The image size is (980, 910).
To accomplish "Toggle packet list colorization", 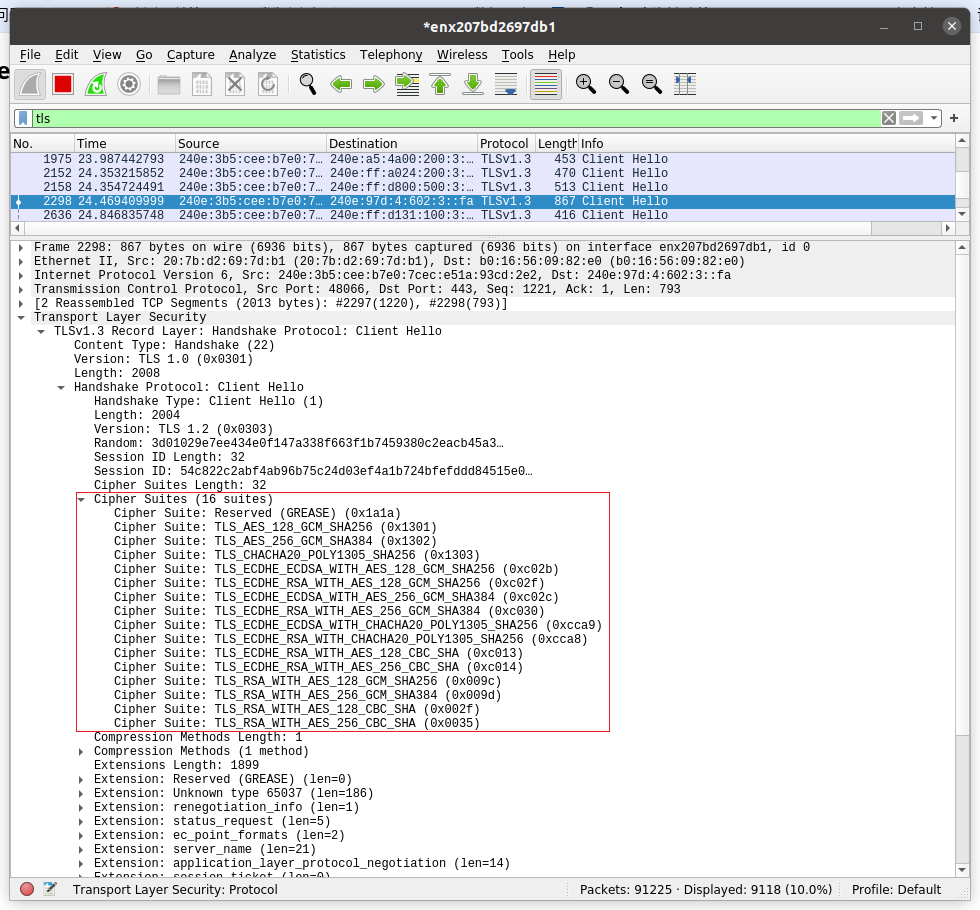I will click(x=545, y=85).
